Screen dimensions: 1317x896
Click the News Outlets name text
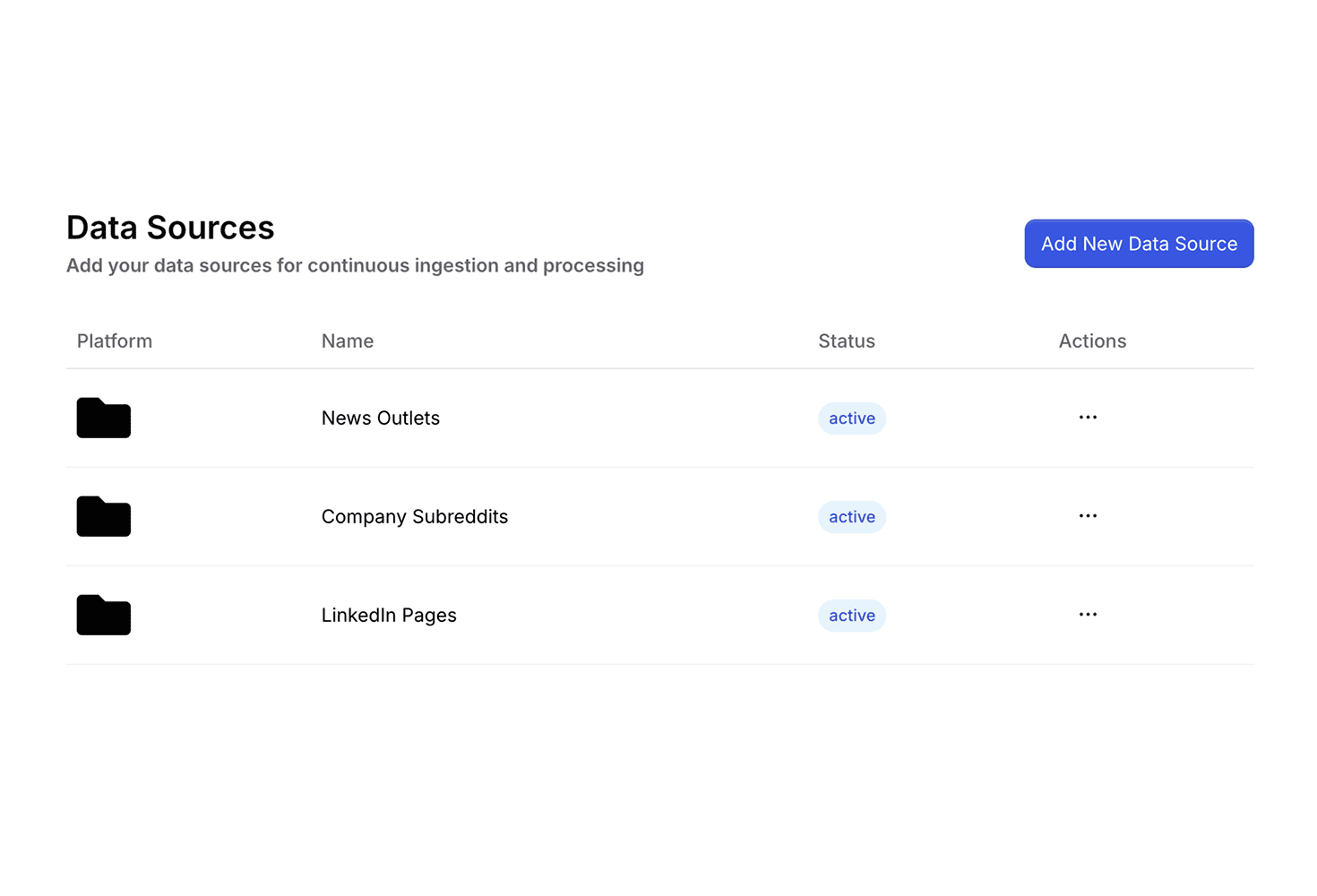pos(381,418)
